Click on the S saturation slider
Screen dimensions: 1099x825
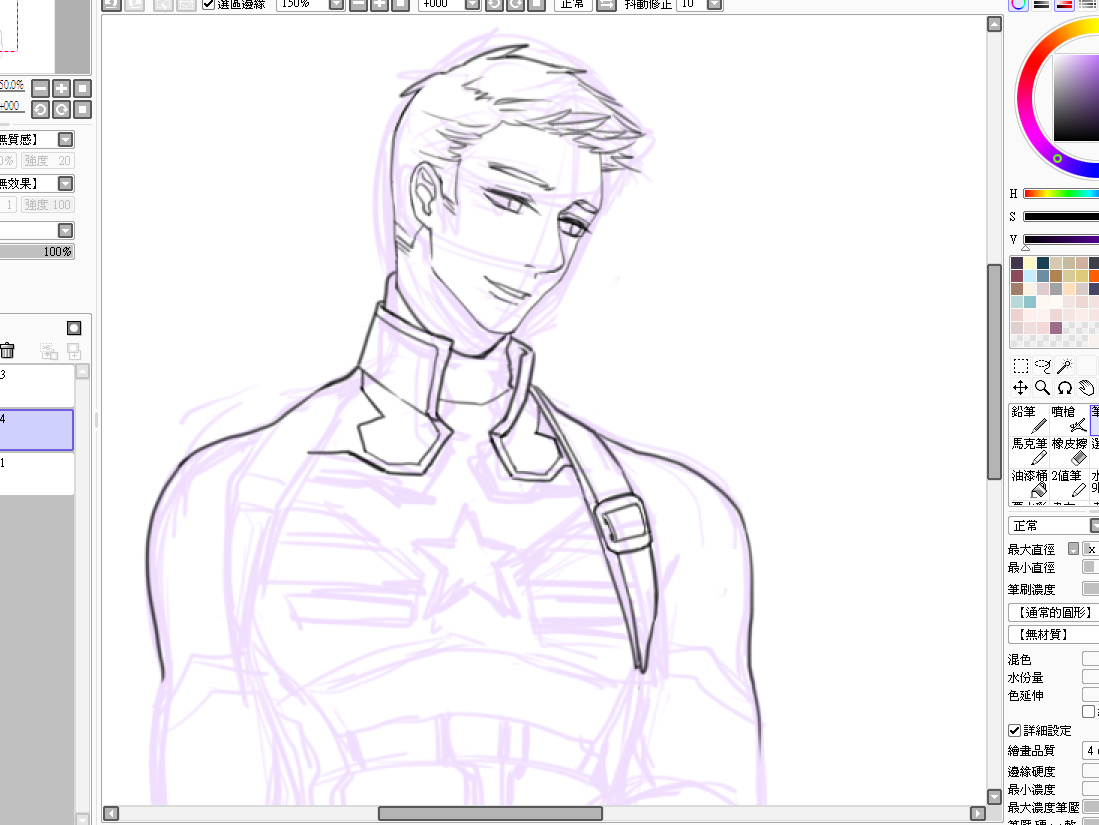point(1061,217)
